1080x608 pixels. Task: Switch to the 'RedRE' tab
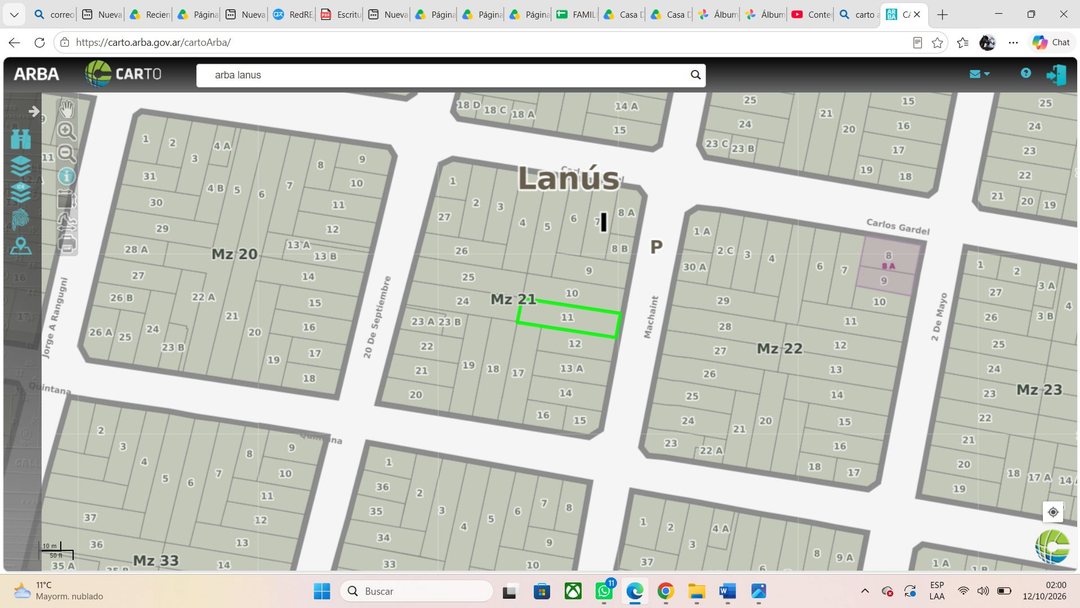tap(293, 14)
